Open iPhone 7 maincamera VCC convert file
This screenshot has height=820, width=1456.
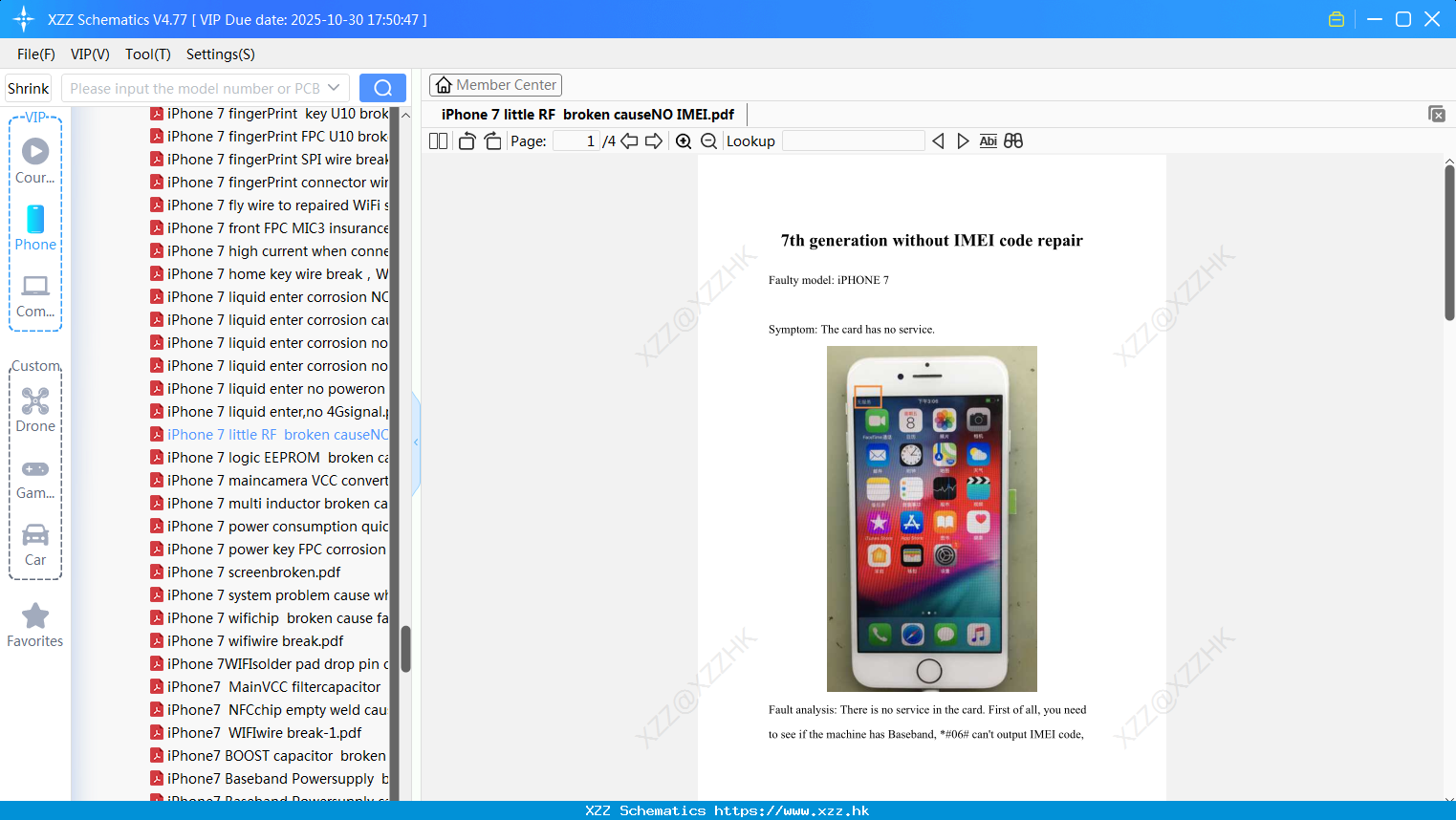click(x=269, y=481)
